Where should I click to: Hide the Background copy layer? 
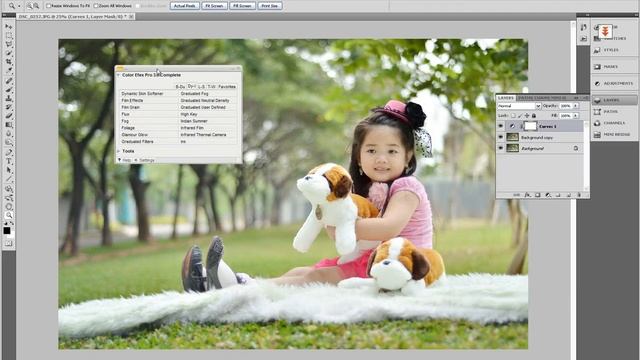coord(501,137)
